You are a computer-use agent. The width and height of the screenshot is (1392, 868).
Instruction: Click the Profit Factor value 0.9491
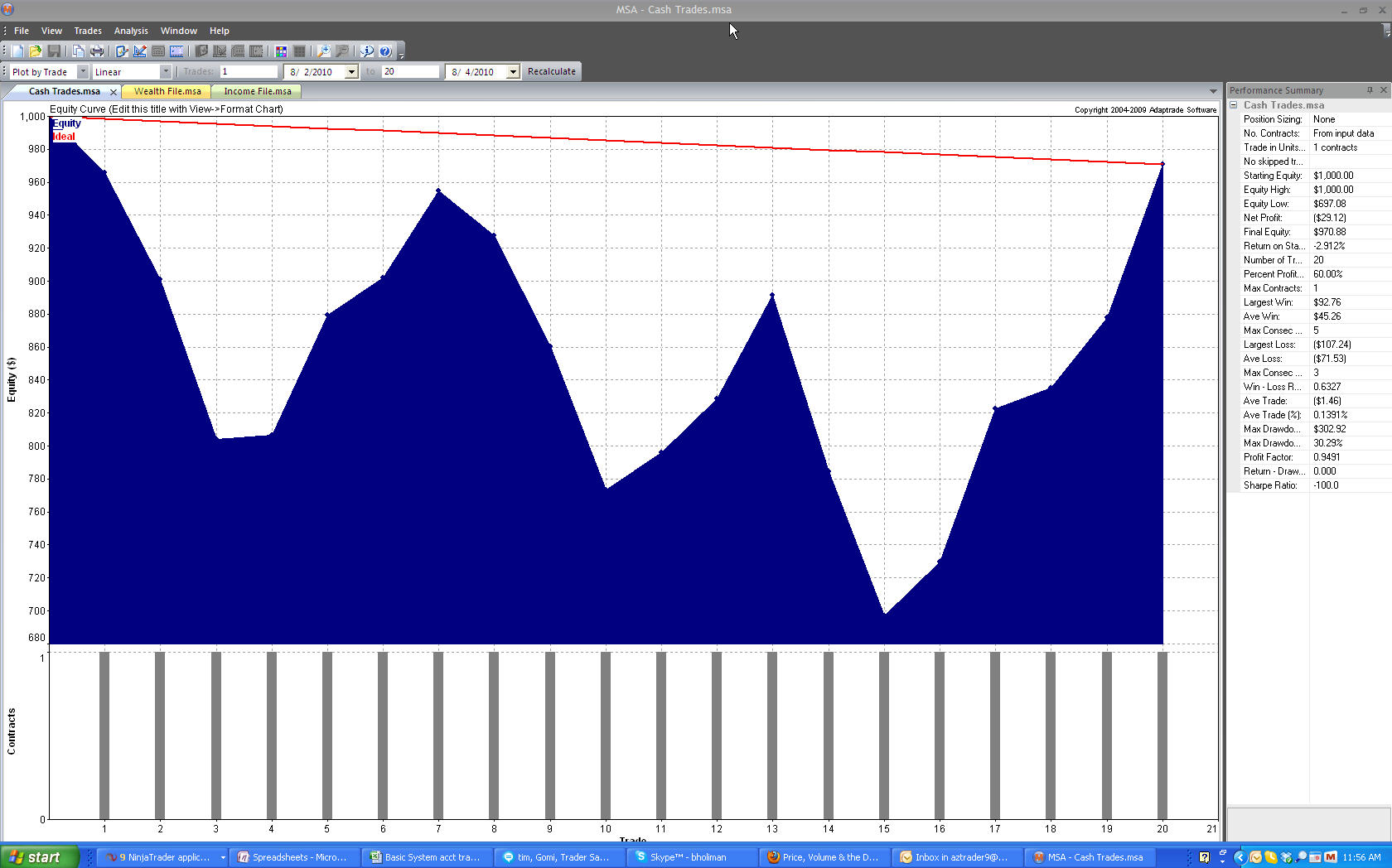point(1326,457)
